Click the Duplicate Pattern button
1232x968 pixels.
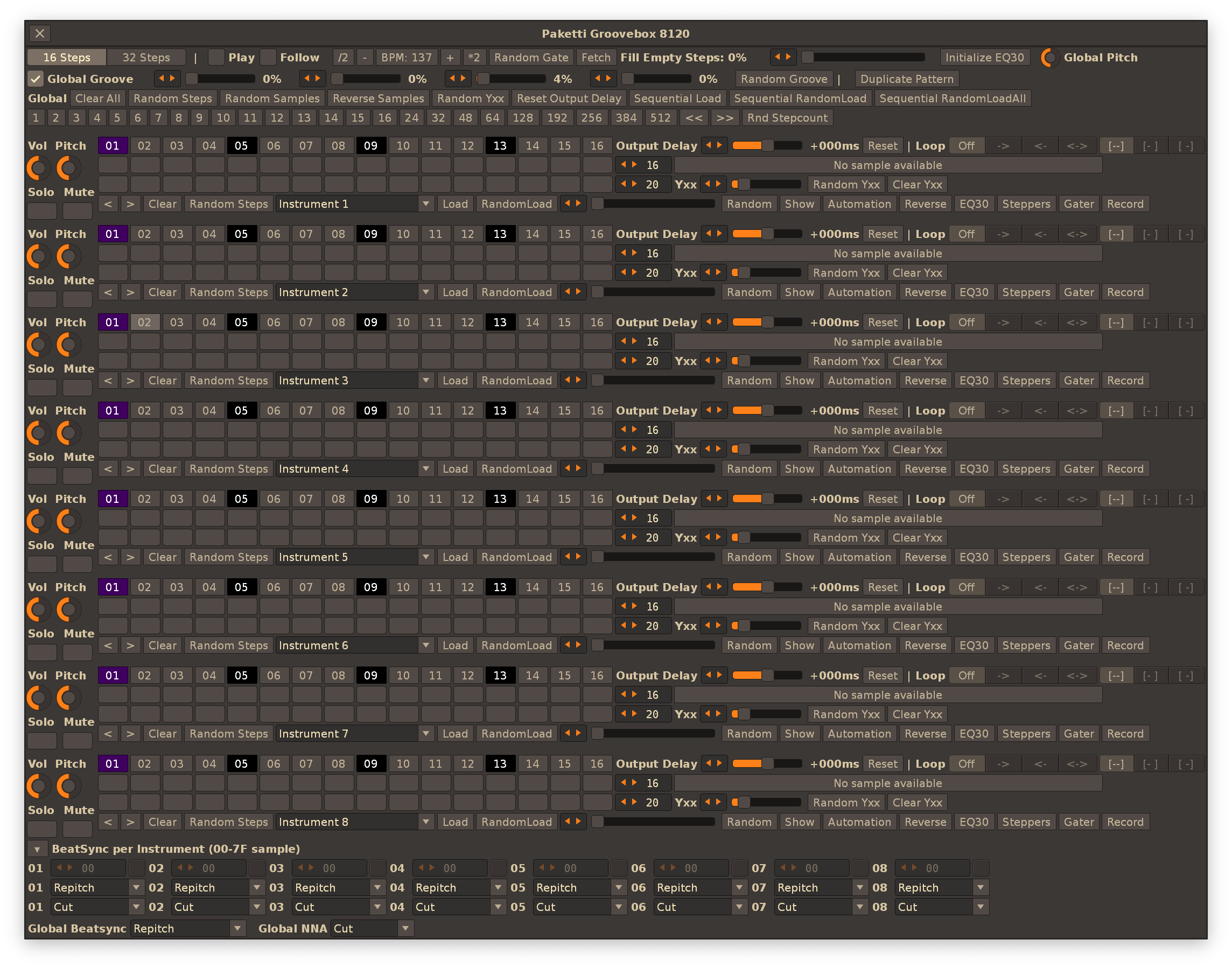coord(906,79)
